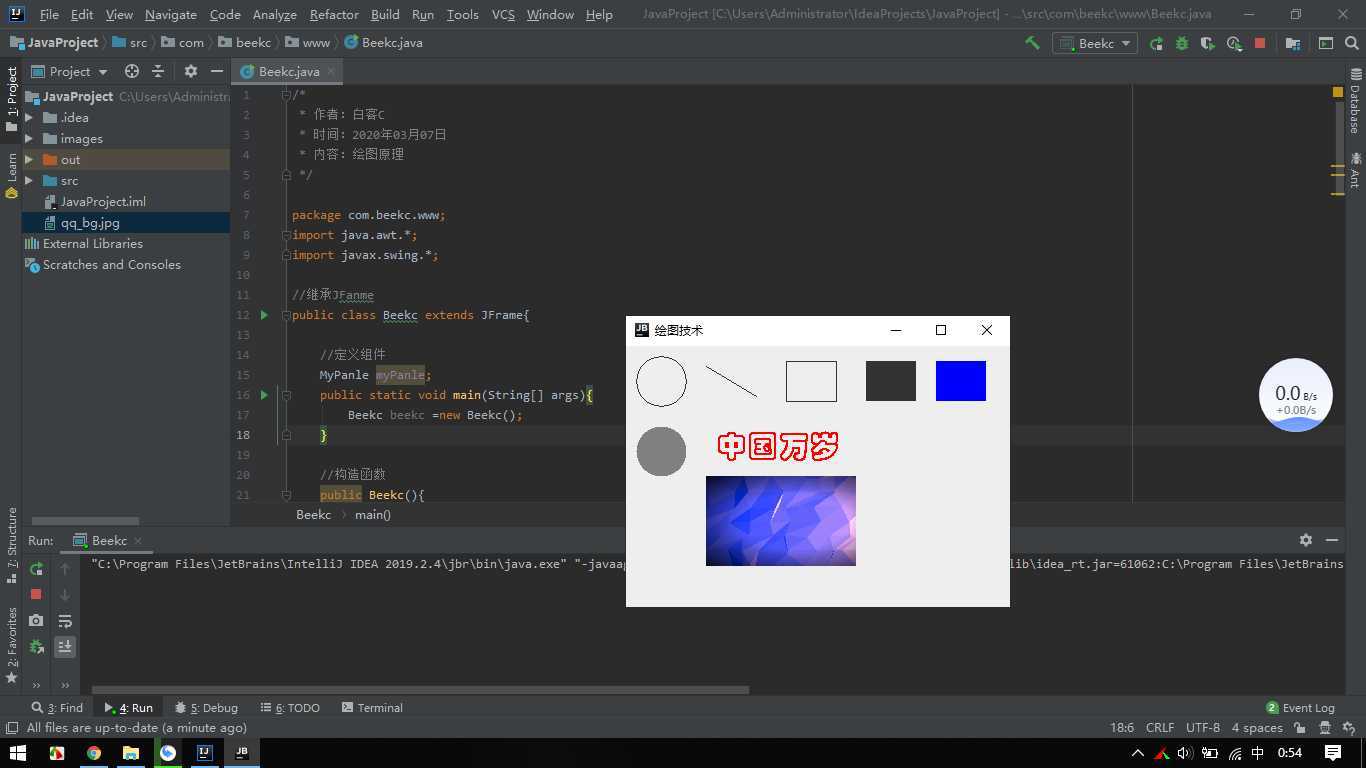Open the 3: Find tool tab
Viewport: 1366px width, 768px height.
tap(57, 707)
